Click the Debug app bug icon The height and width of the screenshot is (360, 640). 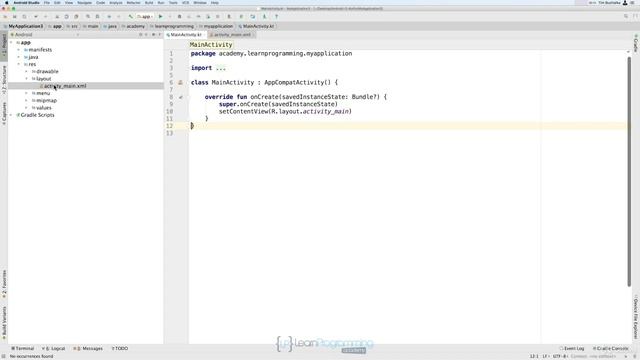[x=179, y=17]
